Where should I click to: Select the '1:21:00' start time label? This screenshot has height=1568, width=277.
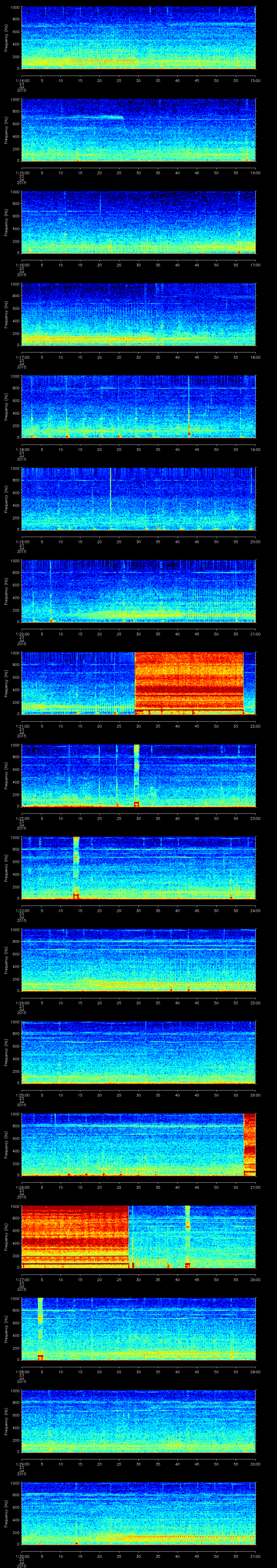[22, 726]
